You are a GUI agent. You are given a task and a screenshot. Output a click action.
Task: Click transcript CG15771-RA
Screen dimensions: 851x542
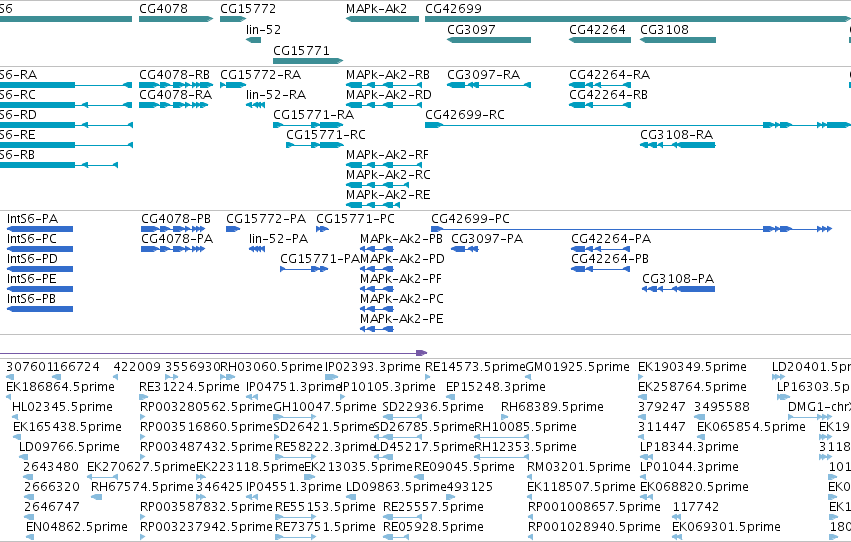pos(308,125)
